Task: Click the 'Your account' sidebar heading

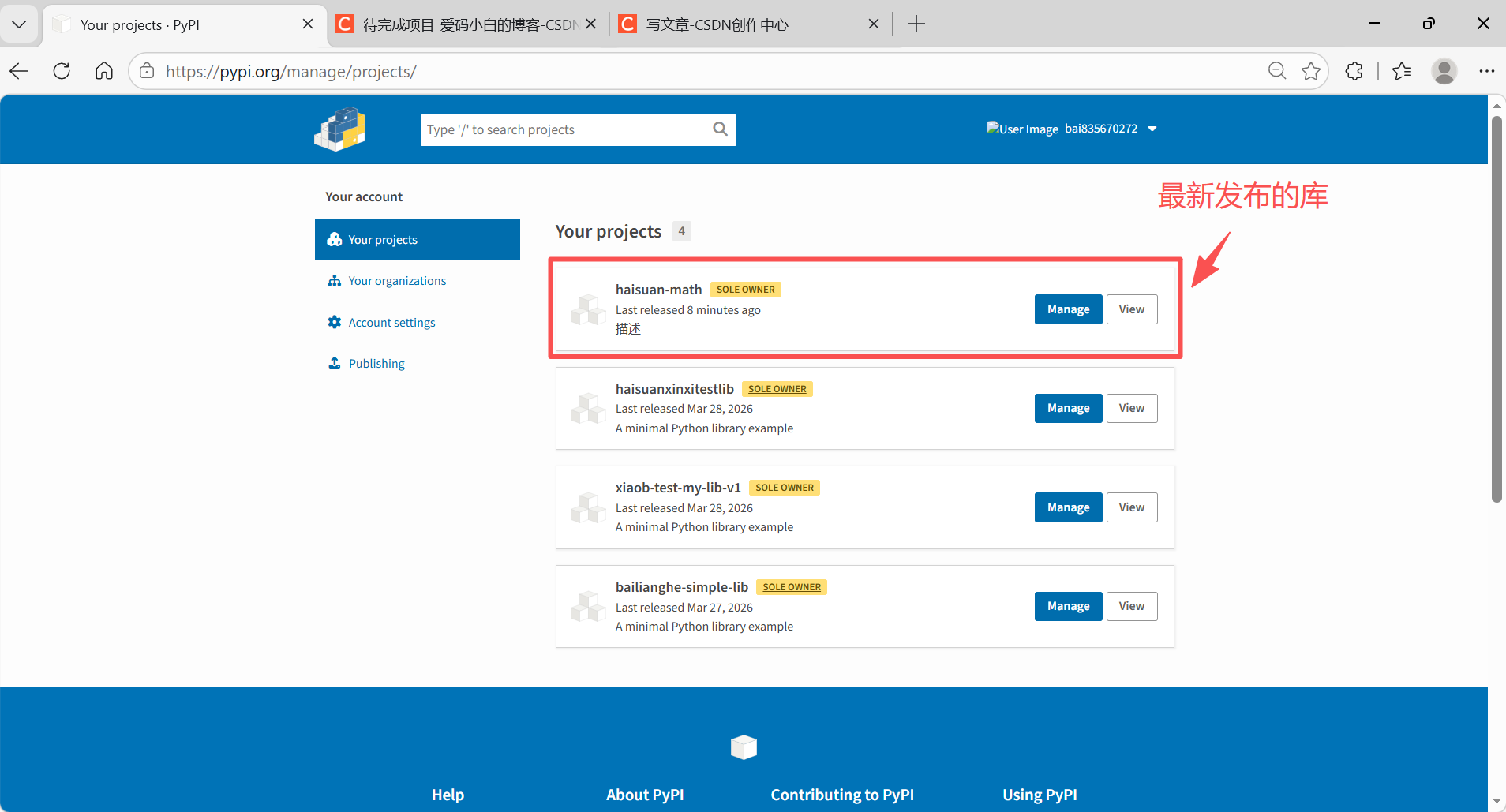Action: [x=364, y=196]
